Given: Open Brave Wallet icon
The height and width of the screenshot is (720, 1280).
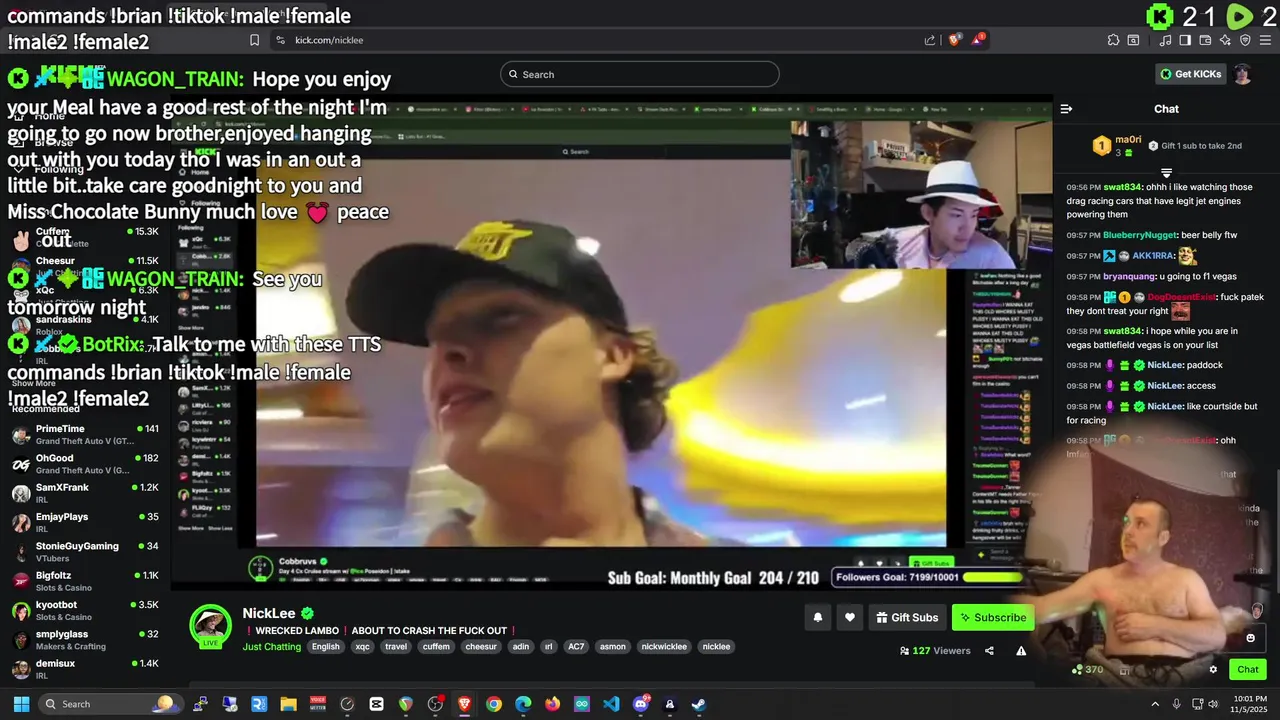Looking at the screenshot, I should tap(1205, 40).
